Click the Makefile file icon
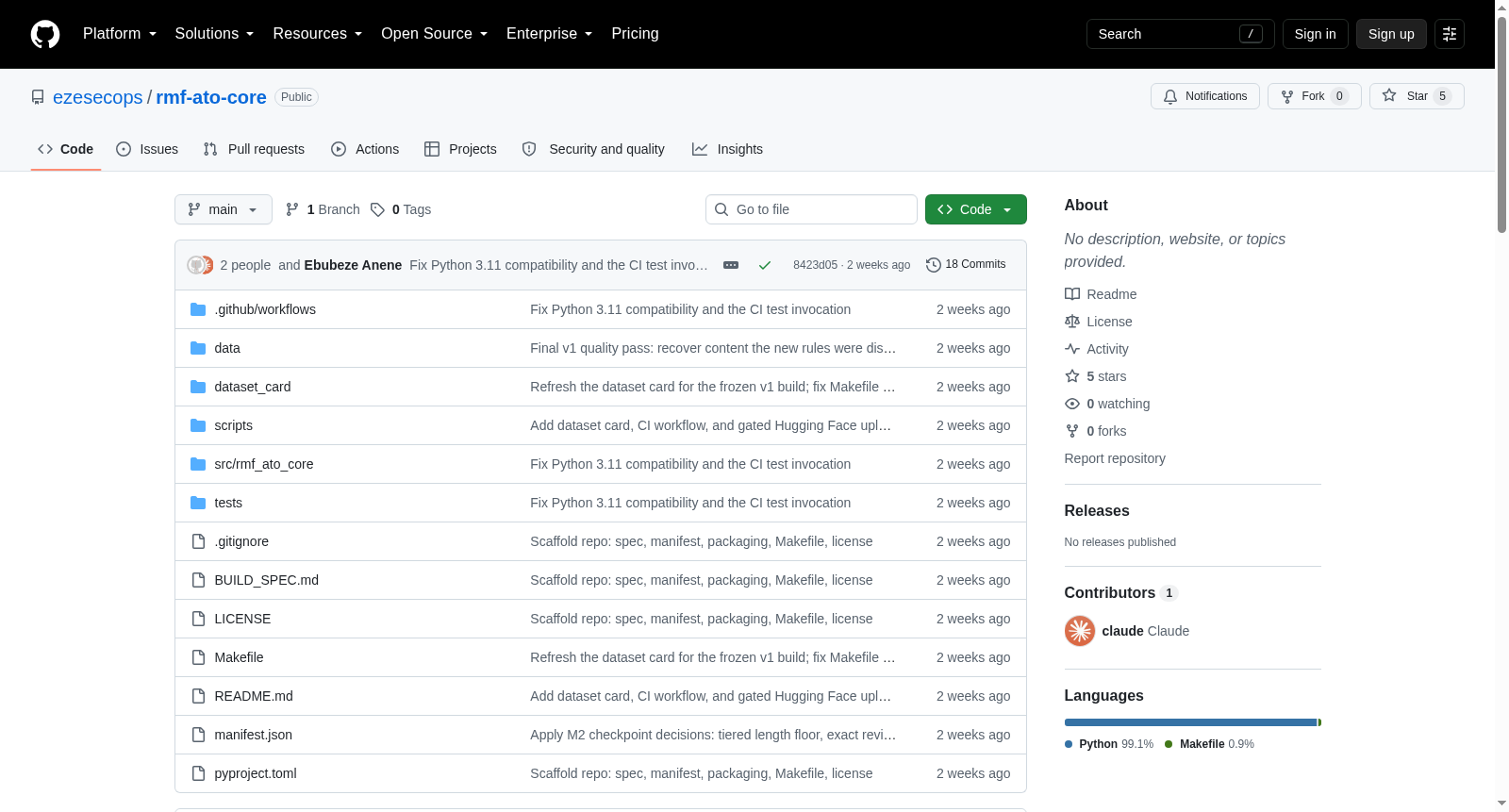 (x=198, y=657)
